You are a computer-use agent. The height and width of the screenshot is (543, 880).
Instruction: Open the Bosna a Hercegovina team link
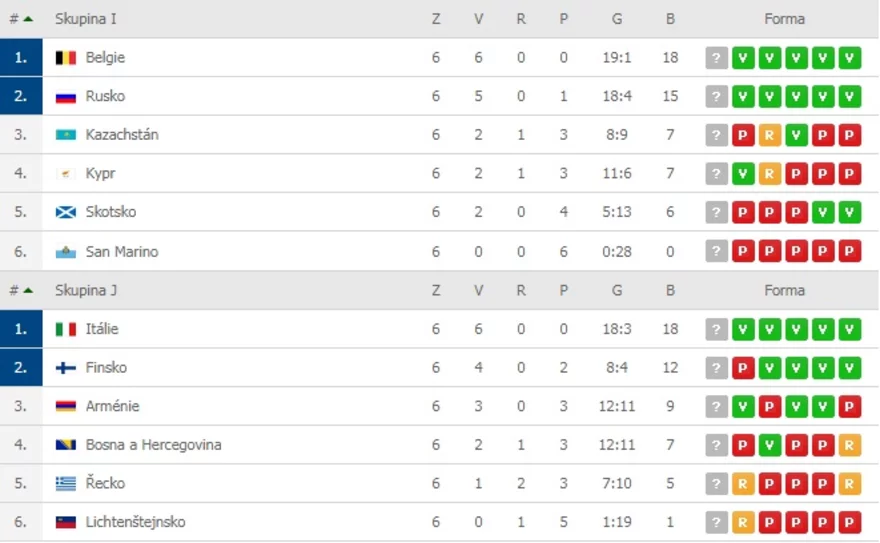(x=153, y=445)
